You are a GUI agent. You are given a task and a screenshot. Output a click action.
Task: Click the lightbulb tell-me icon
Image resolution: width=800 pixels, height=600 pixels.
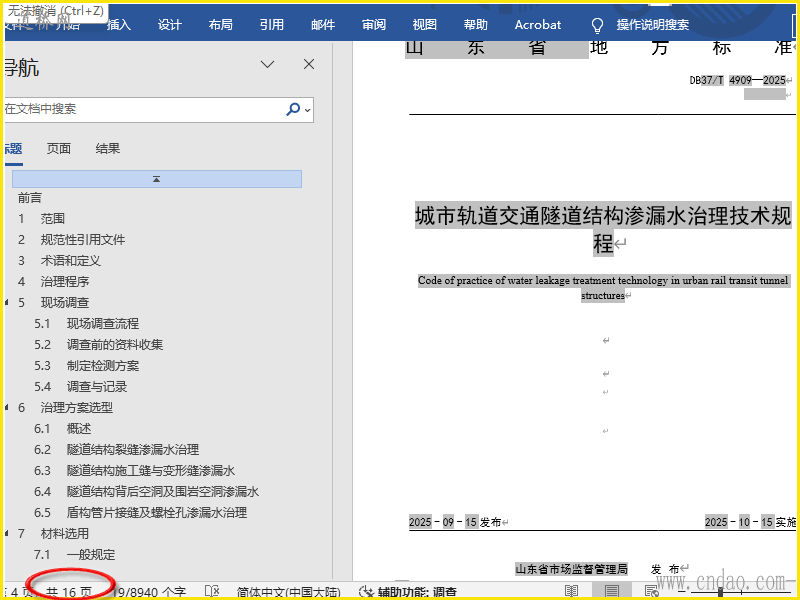click(x=597, y=25)
